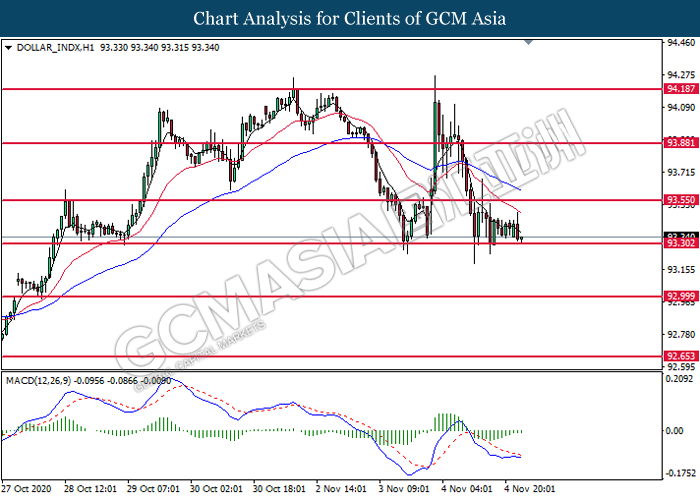
Task: Click the 92.653 price level label
Action: 680,356
